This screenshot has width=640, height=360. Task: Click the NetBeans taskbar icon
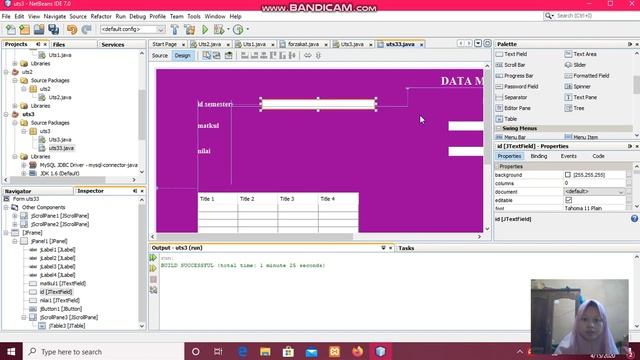point(380,351)
